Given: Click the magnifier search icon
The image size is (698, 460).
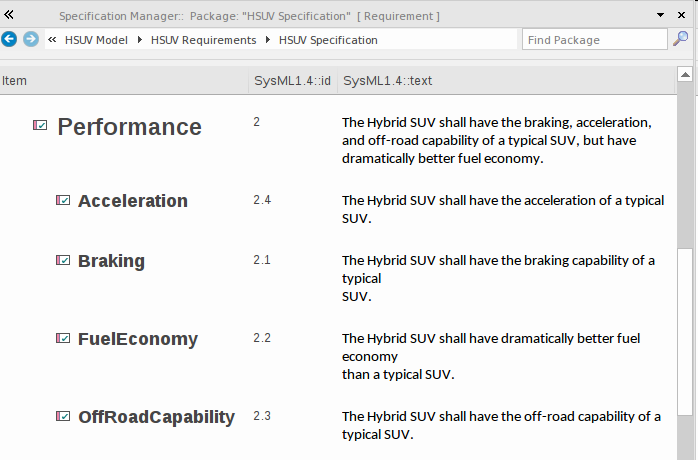Looking at the screenshot, I should tap(680, 39).
